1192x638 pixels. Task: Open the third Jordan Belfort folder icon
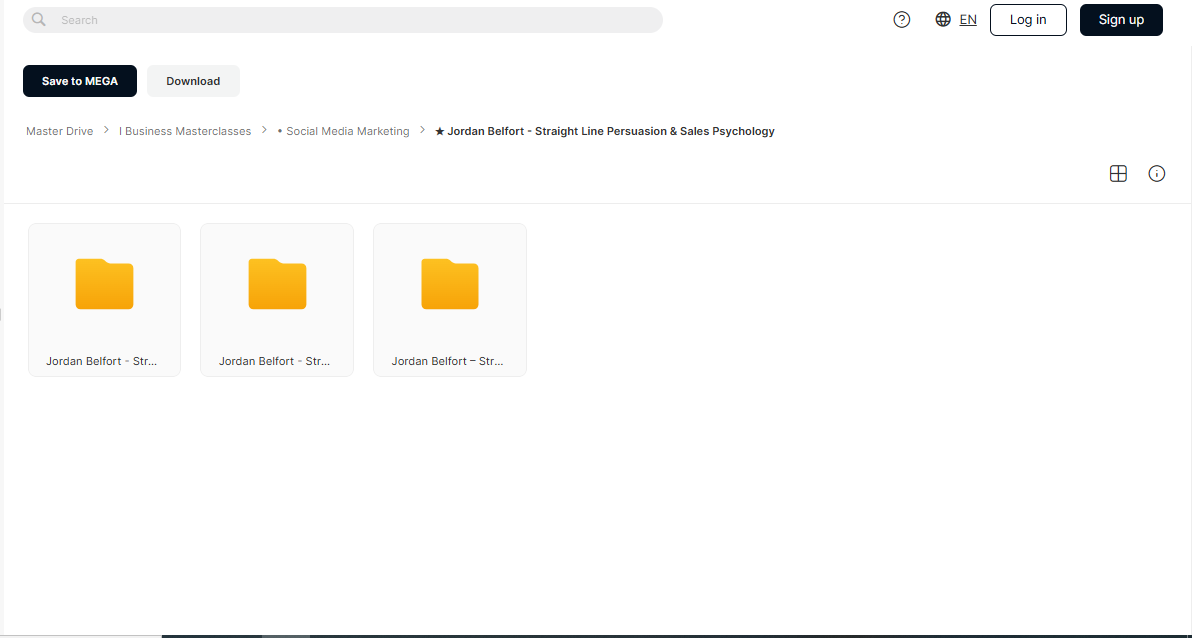[450, 284]
